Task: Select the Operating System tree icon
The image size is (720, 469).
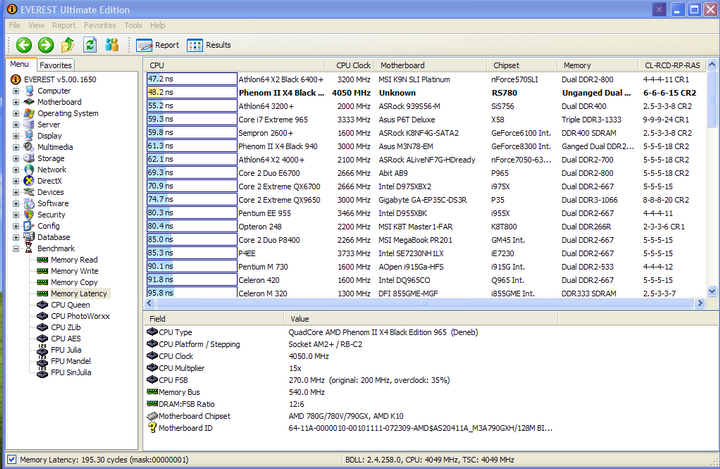Action: [29, 113]
